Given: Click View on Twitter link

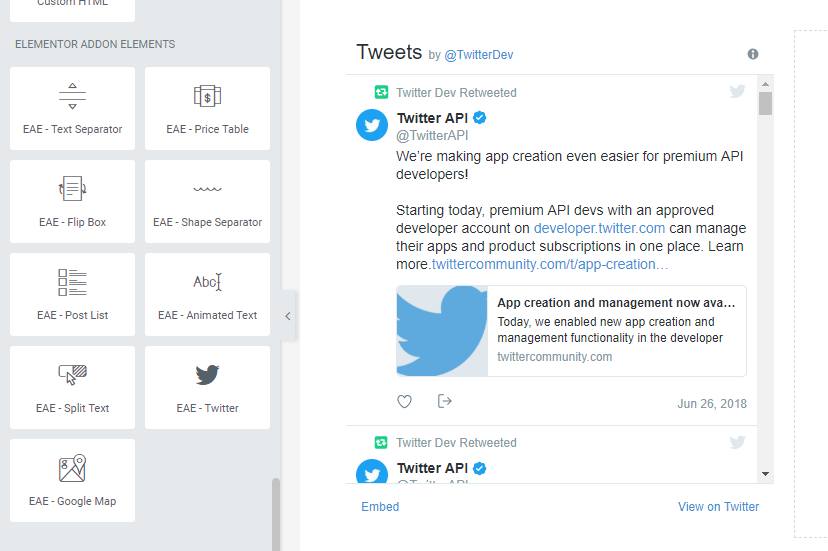Looking at the screenshot, I should tap(718, 507).
